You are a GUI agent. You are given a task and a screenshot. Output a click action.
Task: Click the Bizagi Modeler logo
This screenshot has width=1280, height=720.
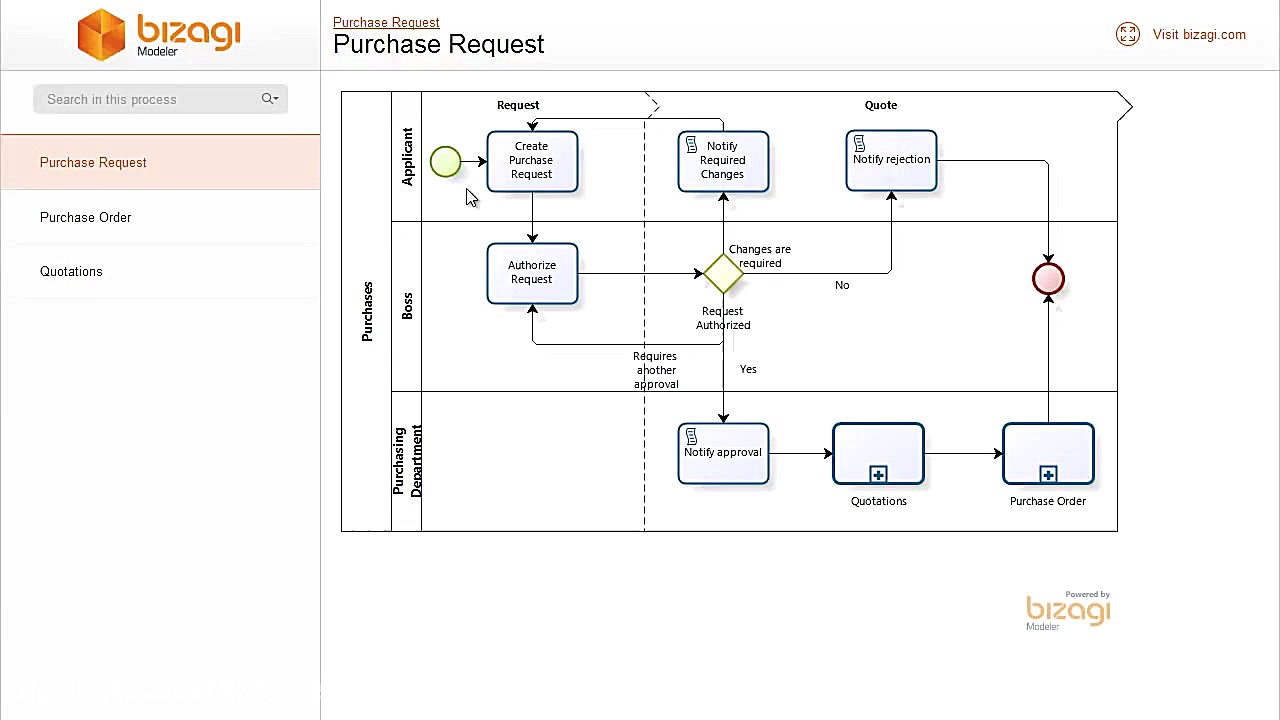[x=158, y=34]
